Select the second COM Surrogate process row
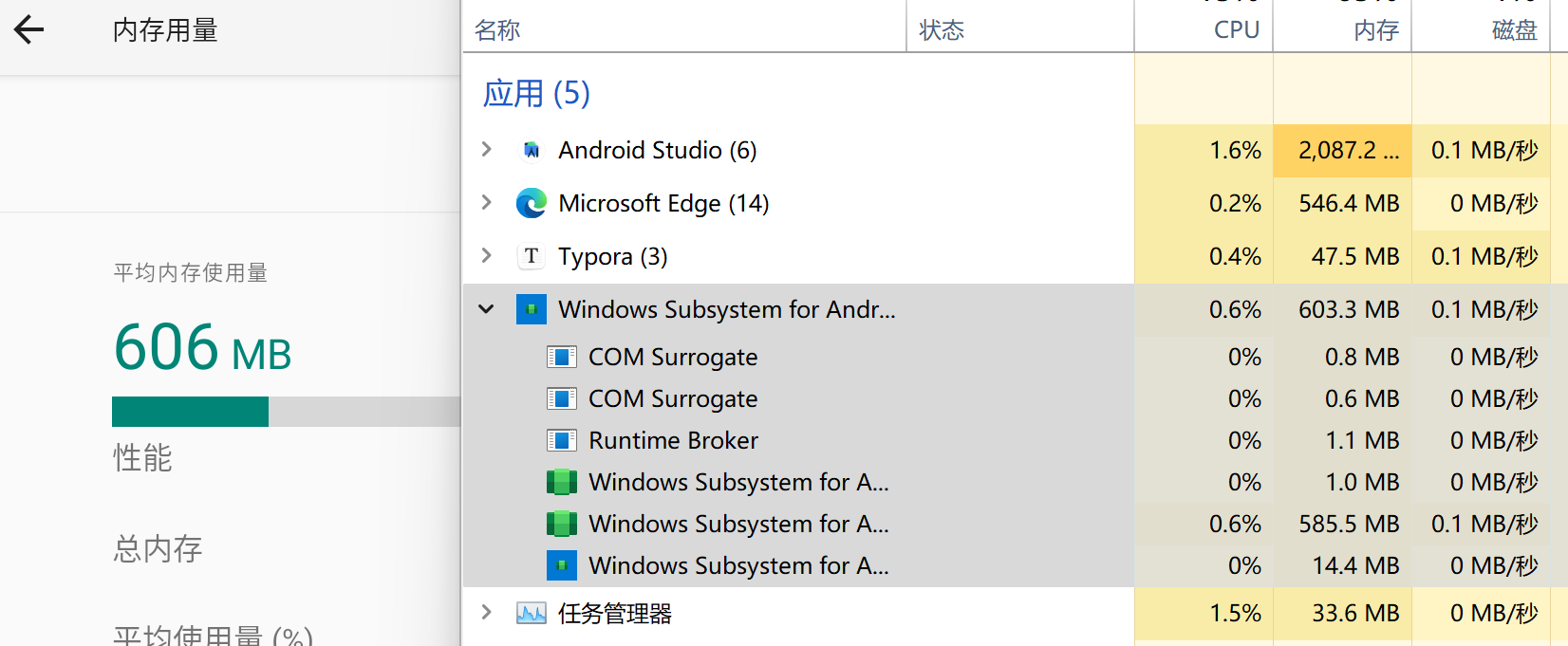 (673, 399)
